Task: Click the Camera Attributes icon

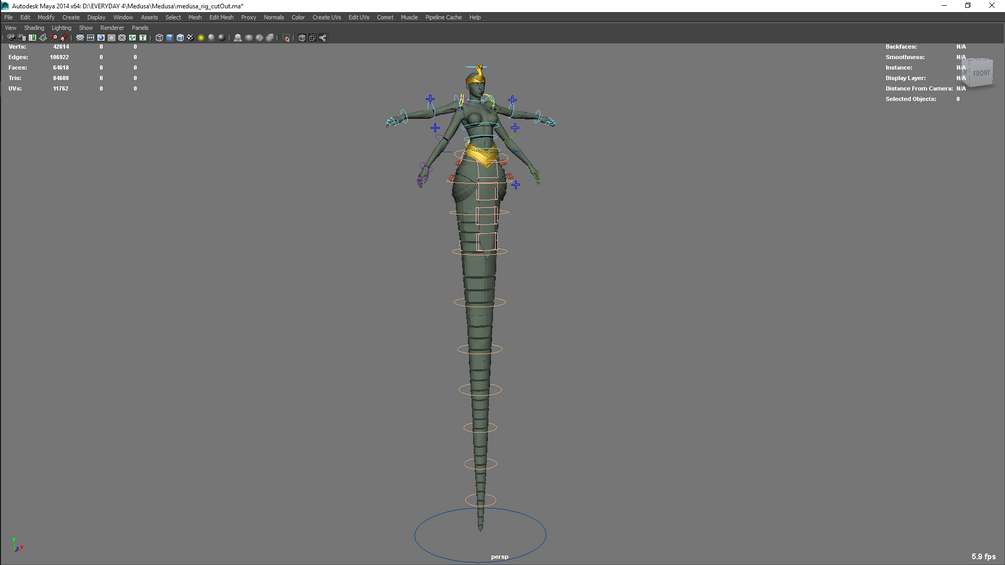Action: pos(21,38)
